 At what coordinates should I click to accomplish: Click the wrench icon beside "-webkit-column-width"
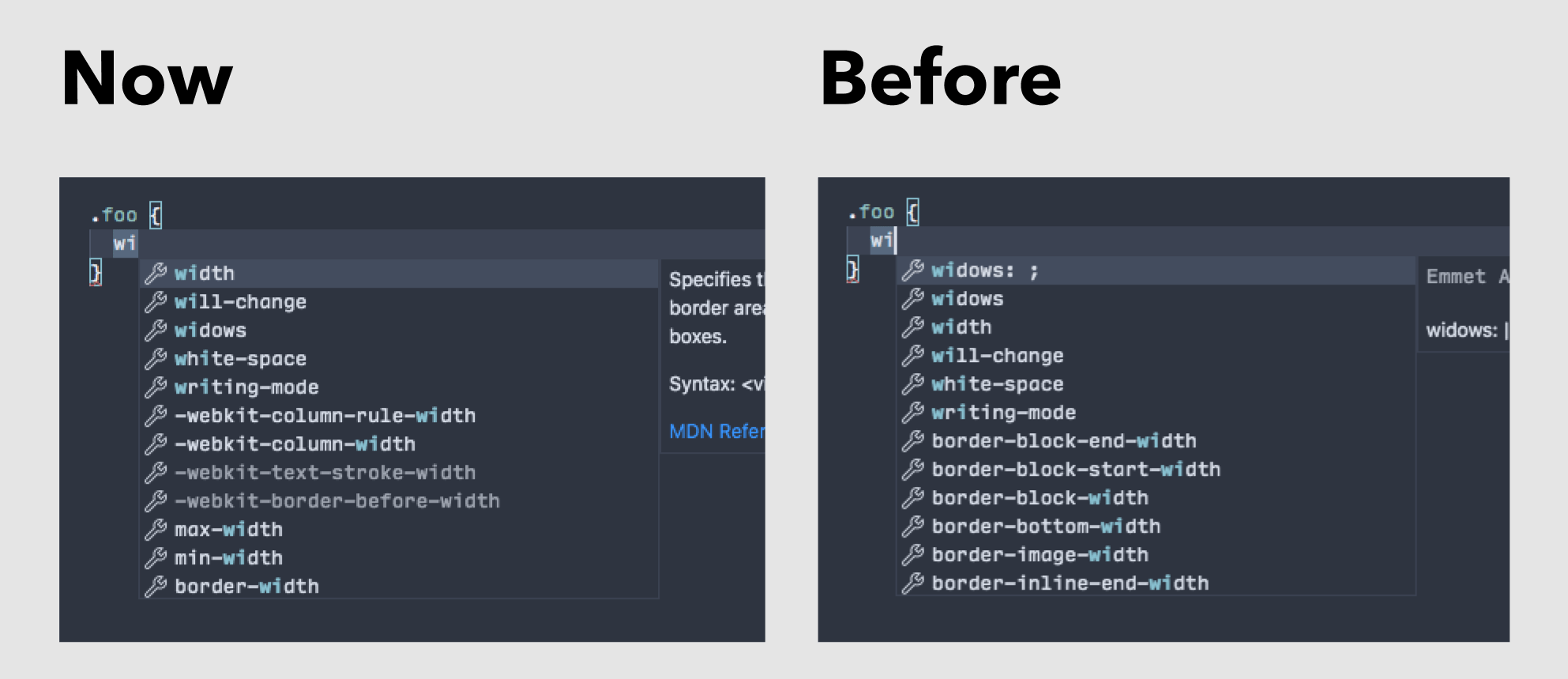click(x=155, y=443)
